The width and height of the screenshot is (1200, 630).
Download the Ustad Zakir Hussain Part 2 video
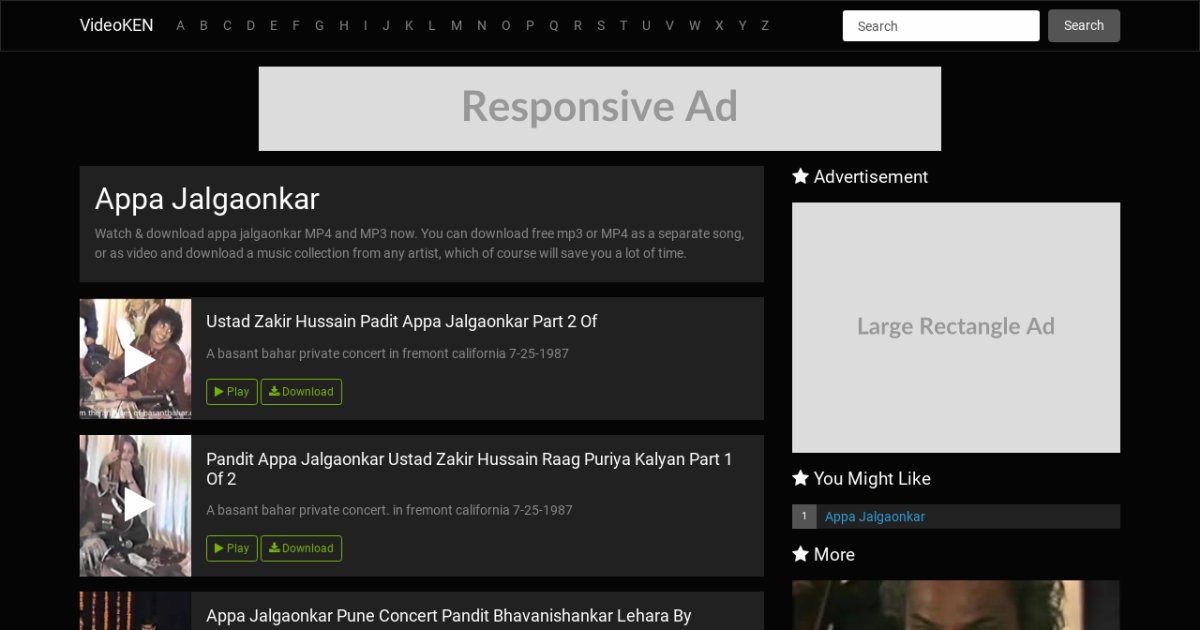pos(301,392)
